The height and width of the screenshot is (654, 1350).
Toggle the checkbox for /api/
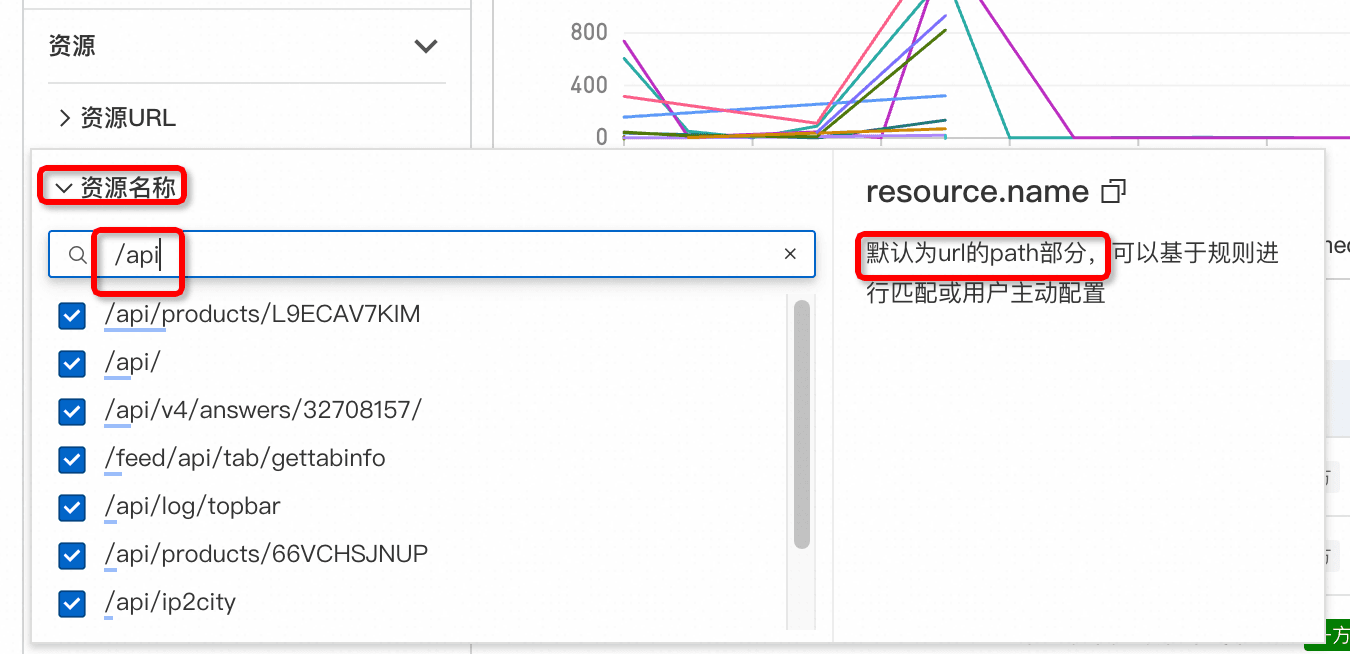(x=72, y=363)
